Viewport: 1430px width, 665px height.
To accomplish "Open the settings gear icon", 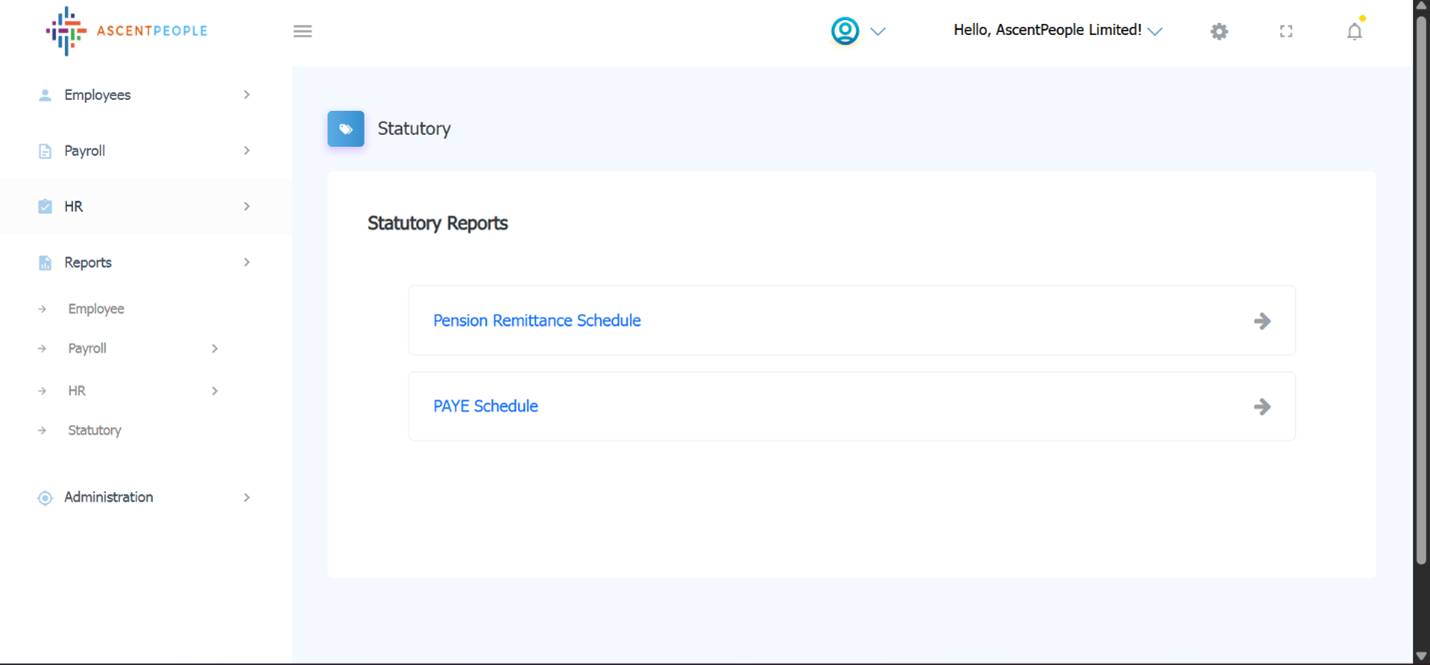I will pyautogui.click(x=1219, y=31).
